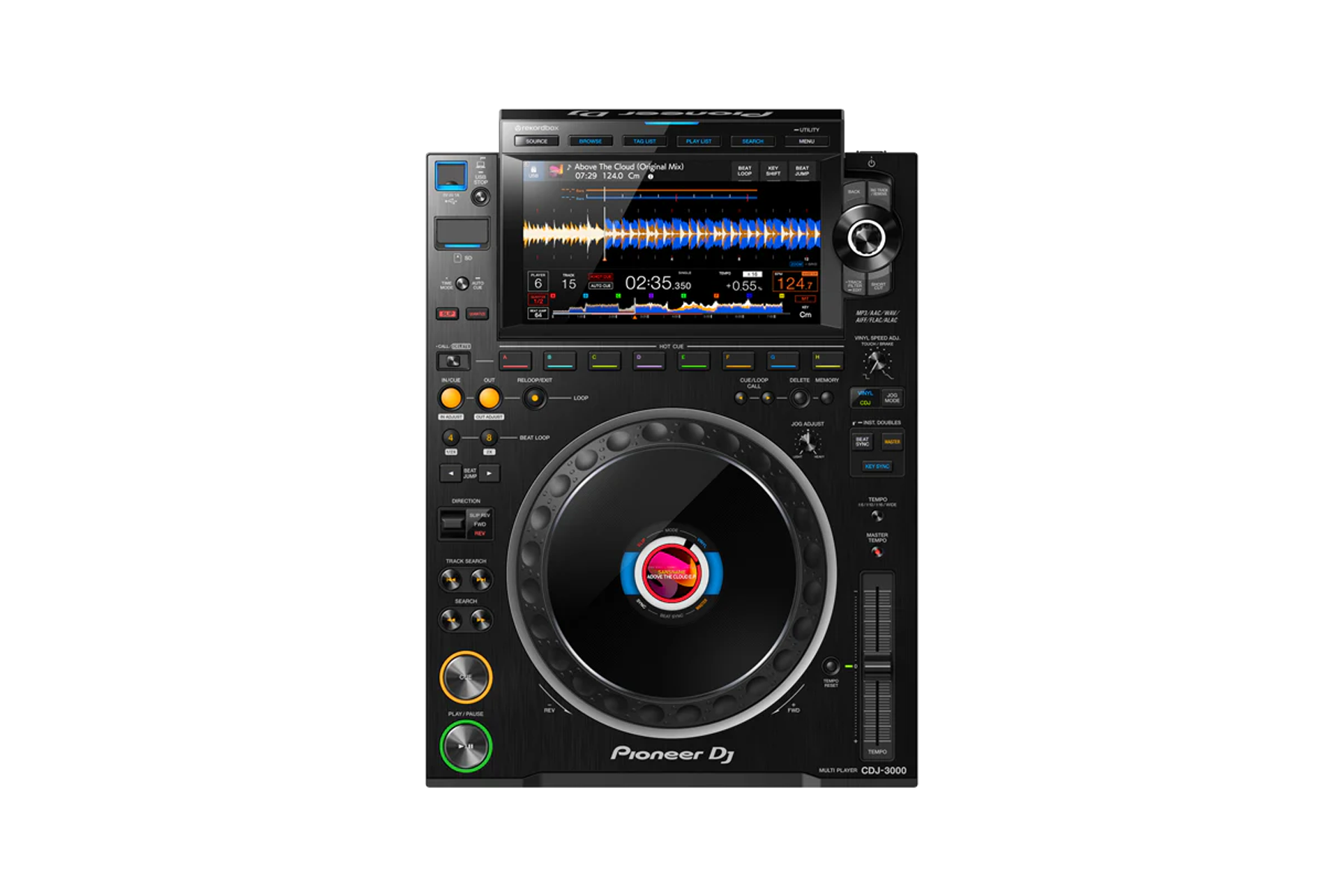Click the SHORTCUT button
The image size is (1344, 896).
879,285
